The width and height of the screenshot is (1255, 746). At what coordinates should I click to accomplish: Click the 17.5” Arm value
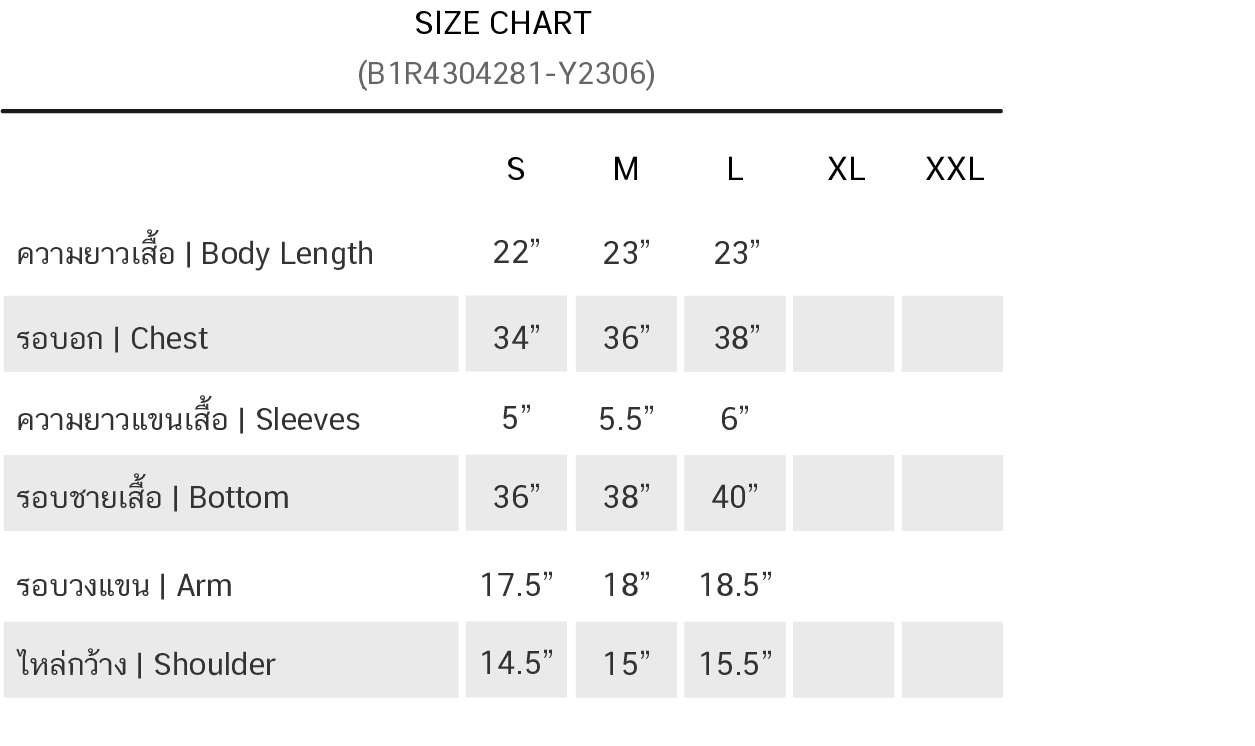click(x=516, y=585)
